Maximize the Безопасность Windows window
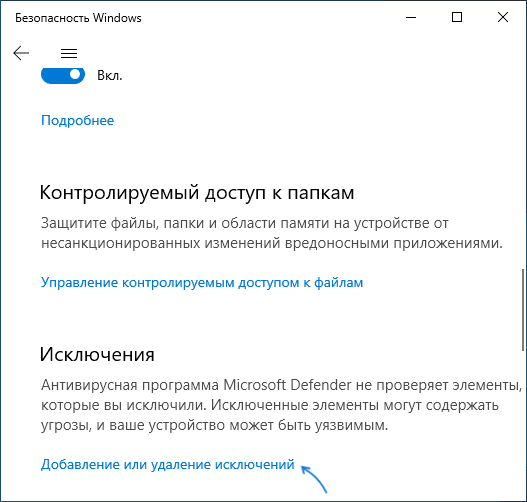The image size is (527, 502). (x=457, y=17)
